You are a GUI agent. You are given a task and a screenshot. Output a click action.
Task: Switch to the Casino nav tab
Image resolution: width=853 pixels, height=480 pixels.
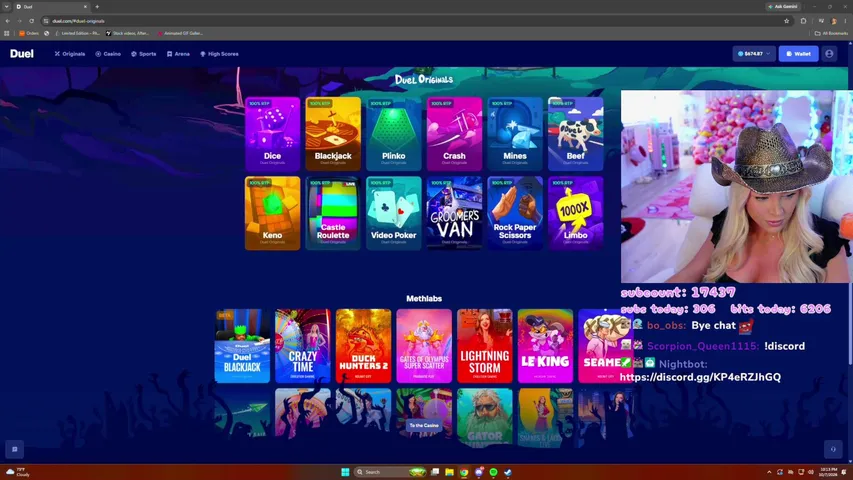108,54
